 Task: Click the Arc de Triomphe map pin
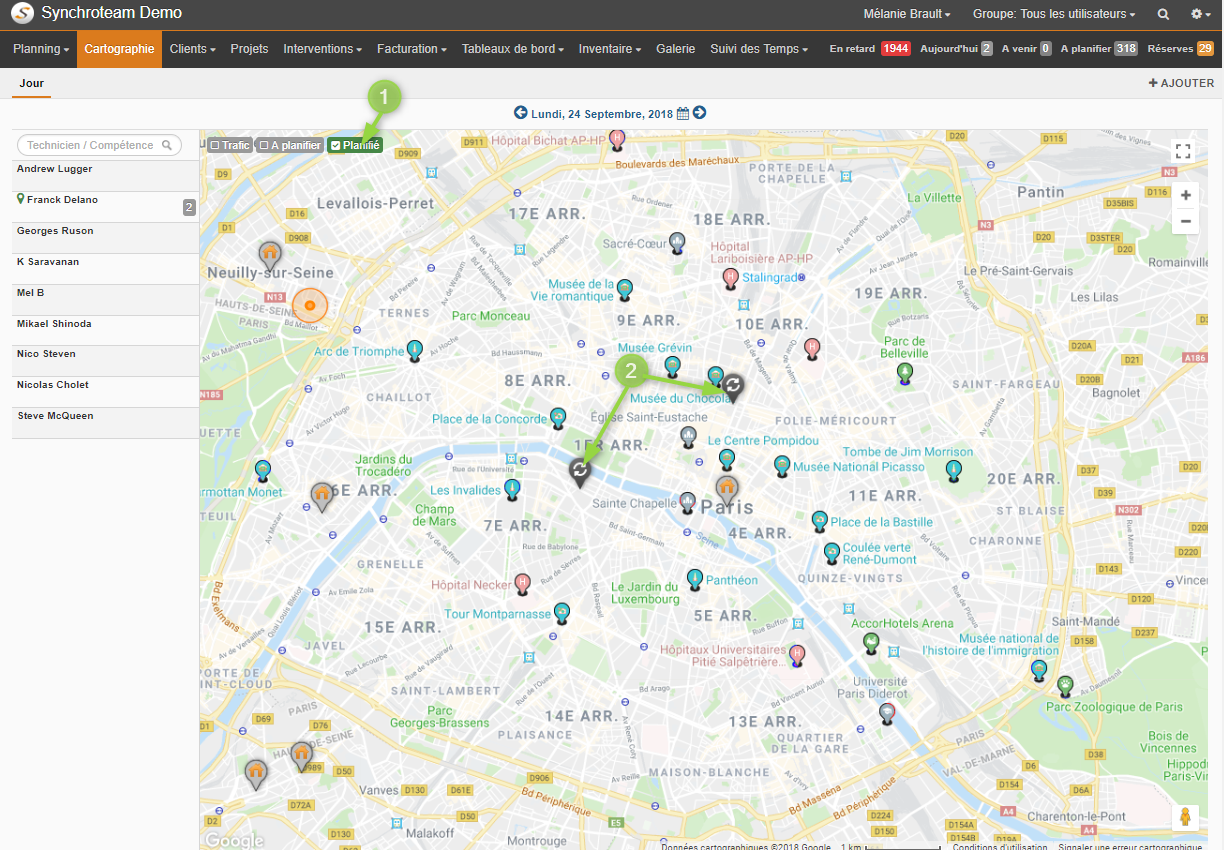(414, 350)
